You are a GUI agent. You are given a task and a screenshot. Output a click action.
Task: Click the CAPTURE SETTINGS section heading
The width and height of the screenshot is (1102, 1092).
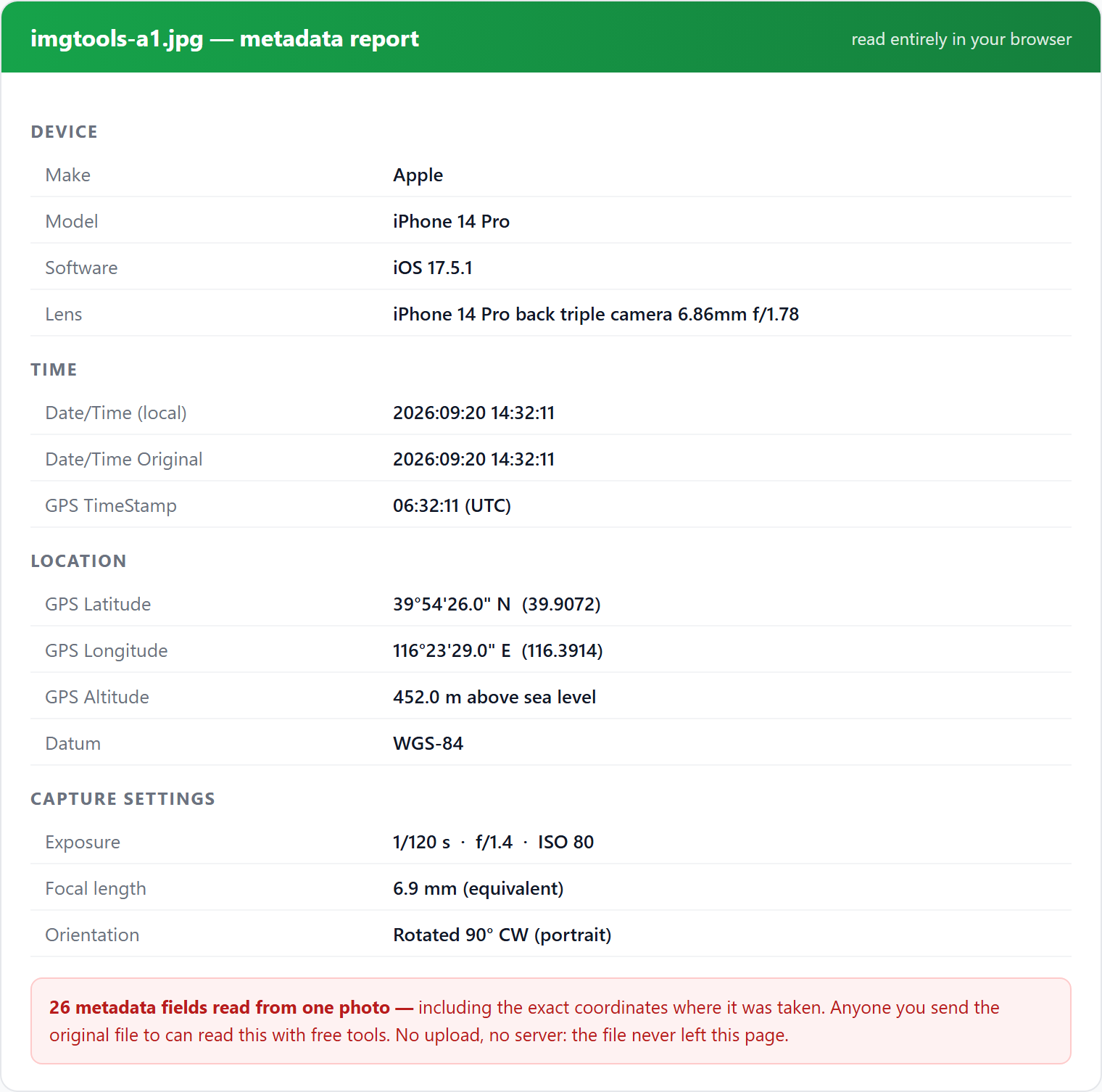(123, 799)
